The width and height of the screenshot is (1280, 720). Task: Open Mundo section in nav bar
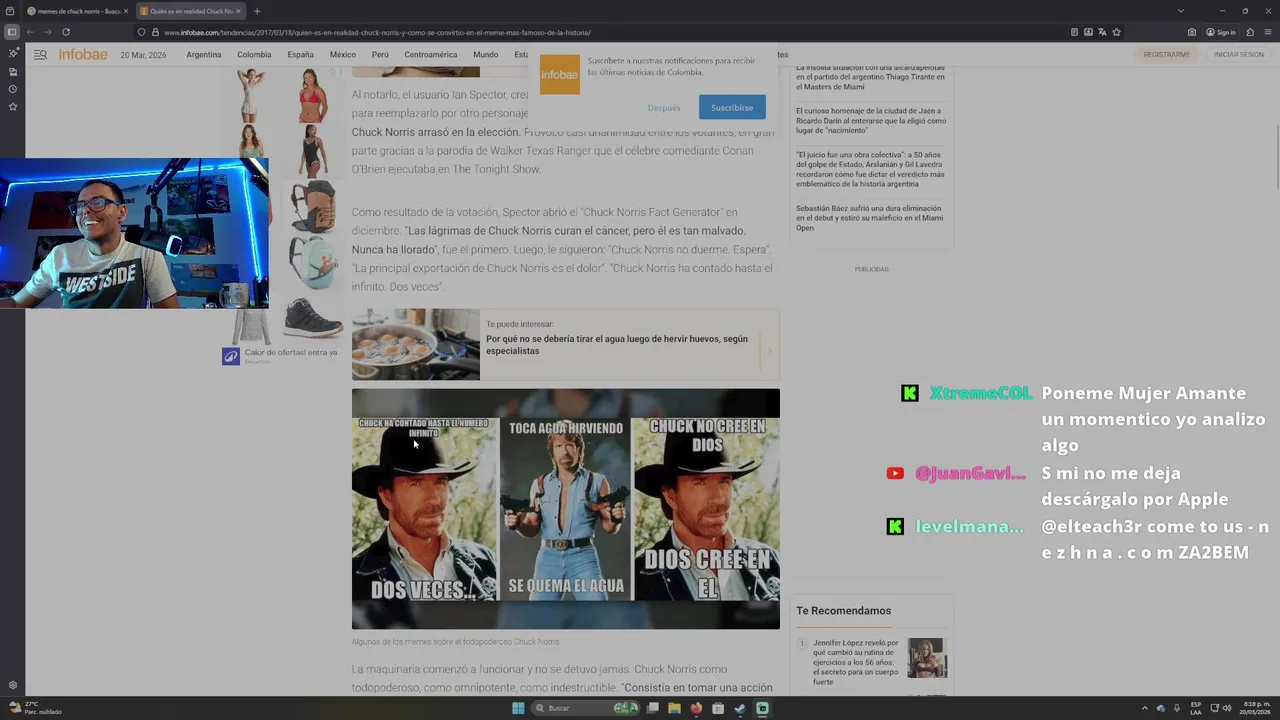[485, 54]
